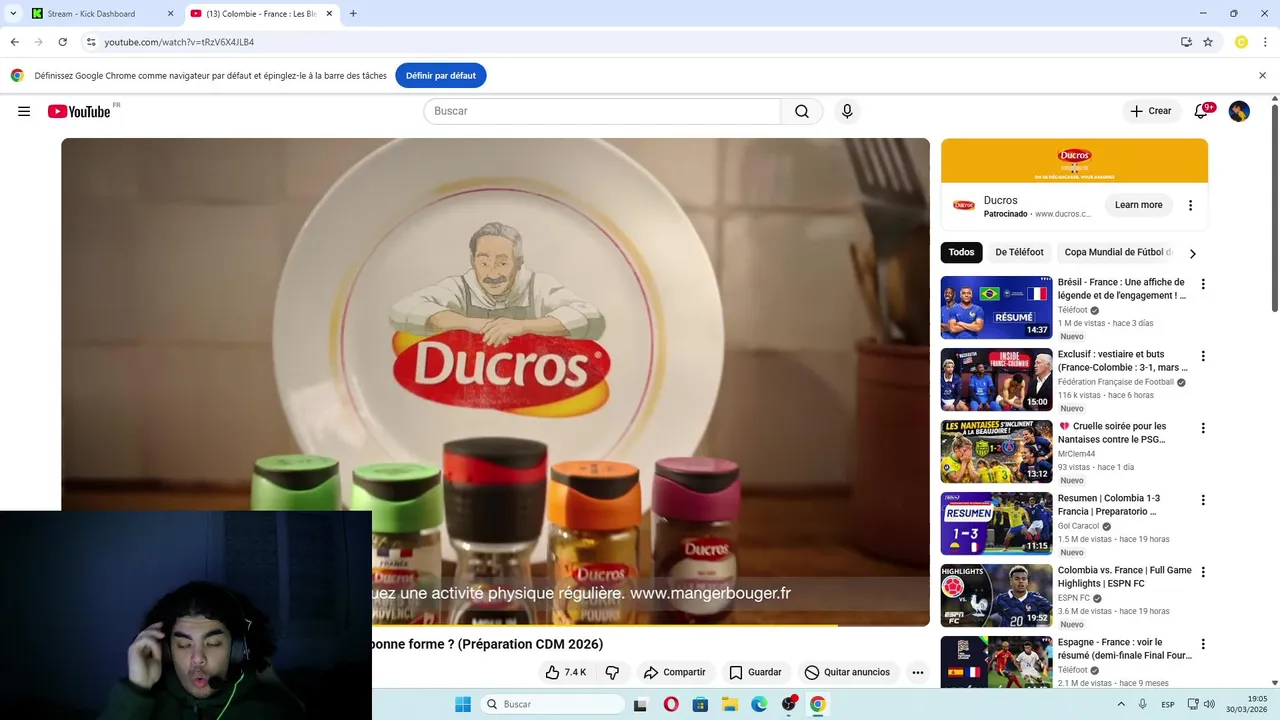The height and width of the screenshot is (720, 1280).
Task: Click Learn more on Ducros ad
Action: point(1138,205)
